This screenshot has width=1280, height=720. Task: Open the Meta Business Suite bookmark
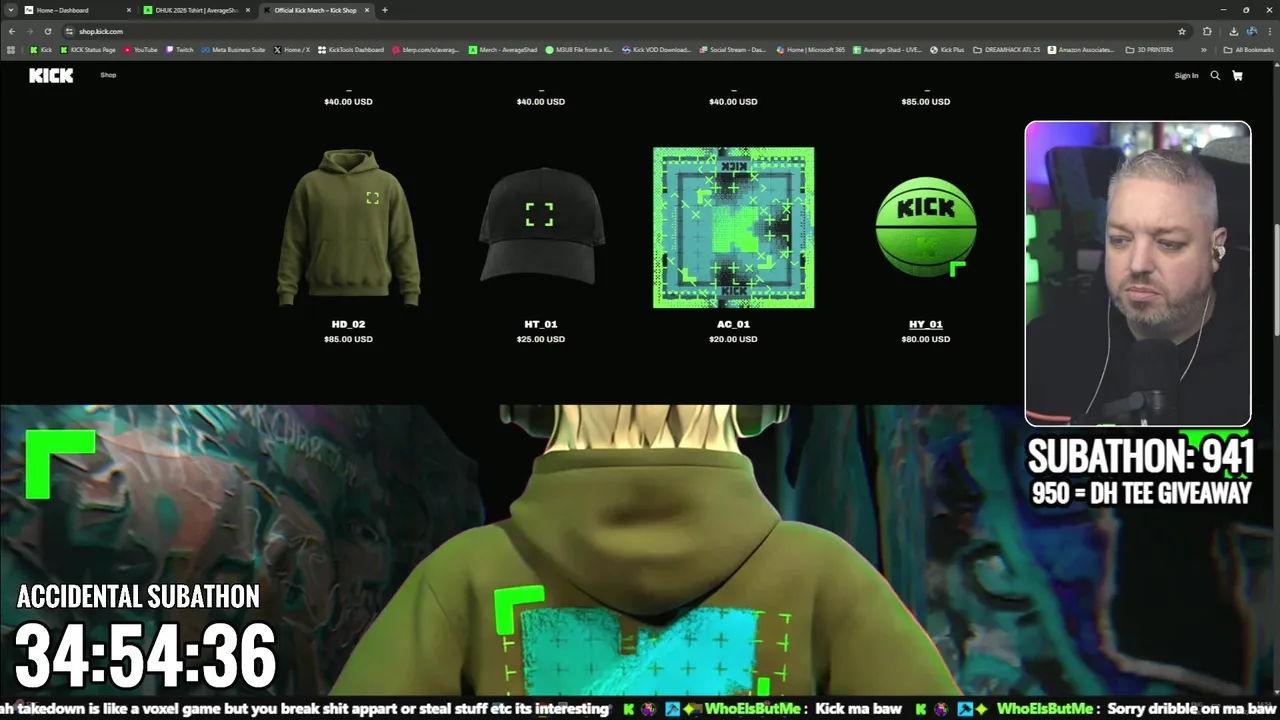(233, 49)
